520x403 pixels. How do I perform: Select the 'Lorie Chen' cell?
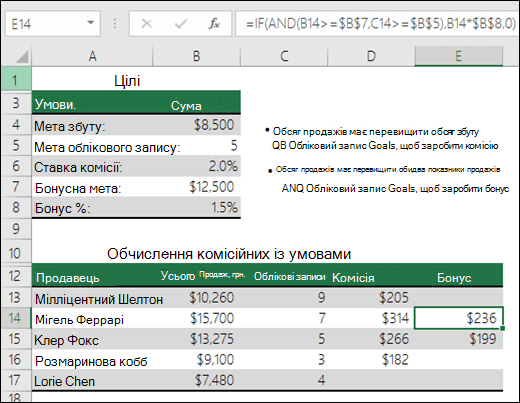[92, 380]
